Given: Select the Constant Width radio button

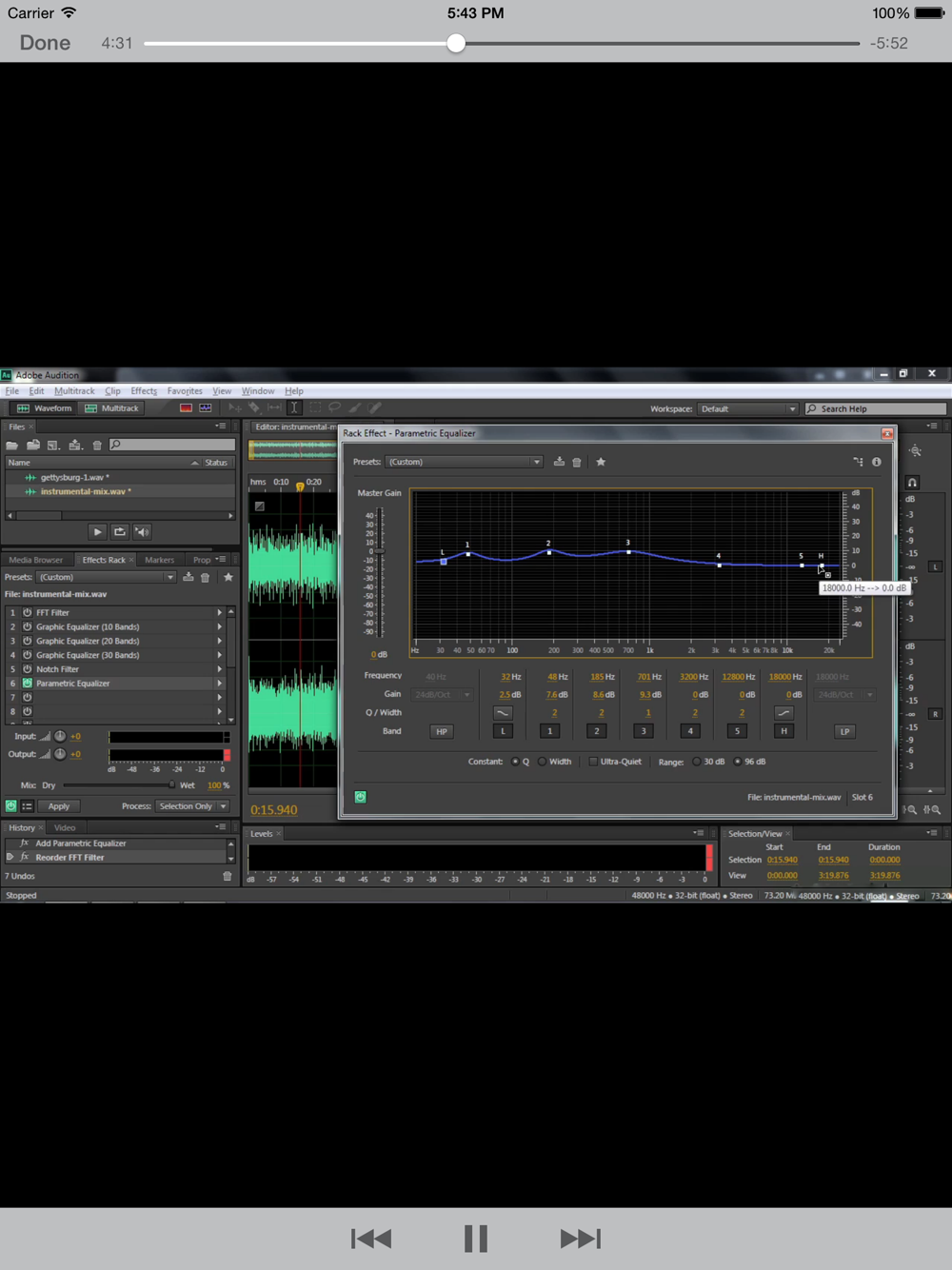Looking at the screenshot, I should pos(542,762).
